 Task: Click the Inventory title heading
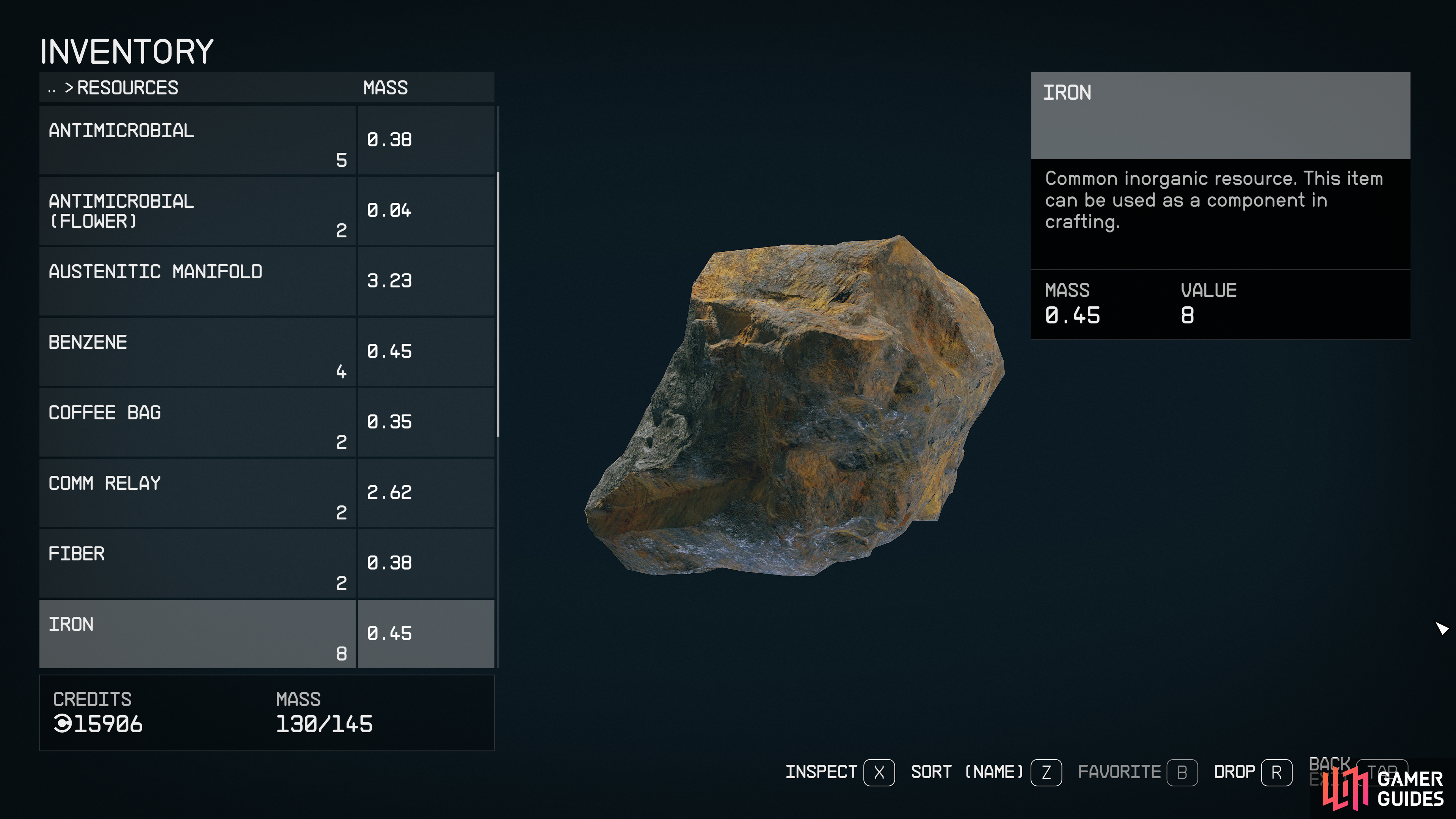(127, 52)
